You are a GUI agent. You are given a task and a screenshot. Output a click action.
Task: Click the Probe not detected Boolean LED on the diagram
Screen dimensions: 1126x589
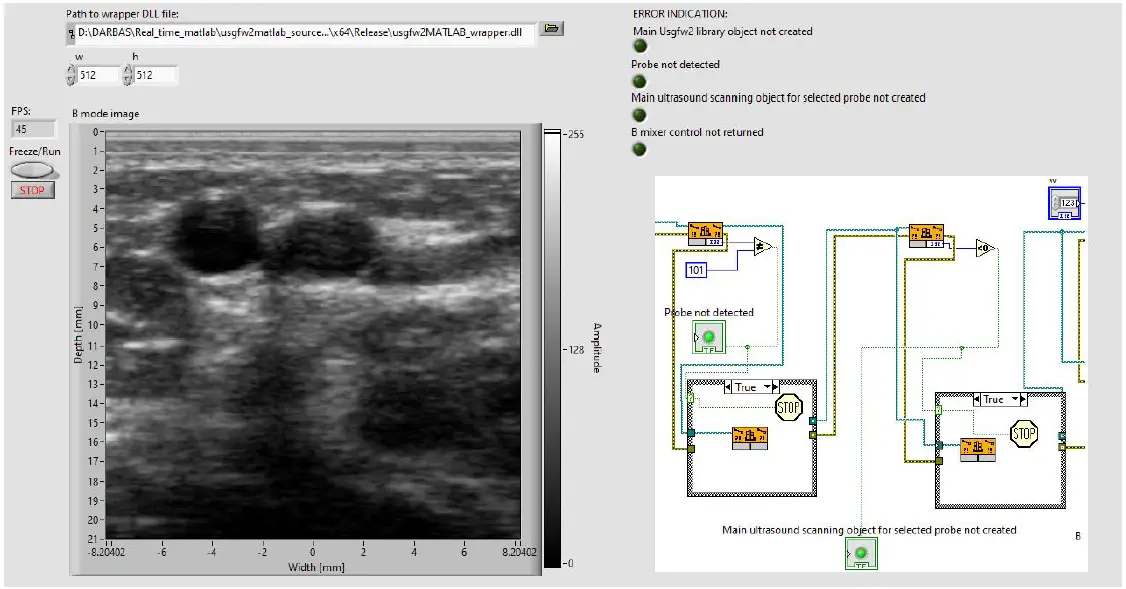pos(709,335)
